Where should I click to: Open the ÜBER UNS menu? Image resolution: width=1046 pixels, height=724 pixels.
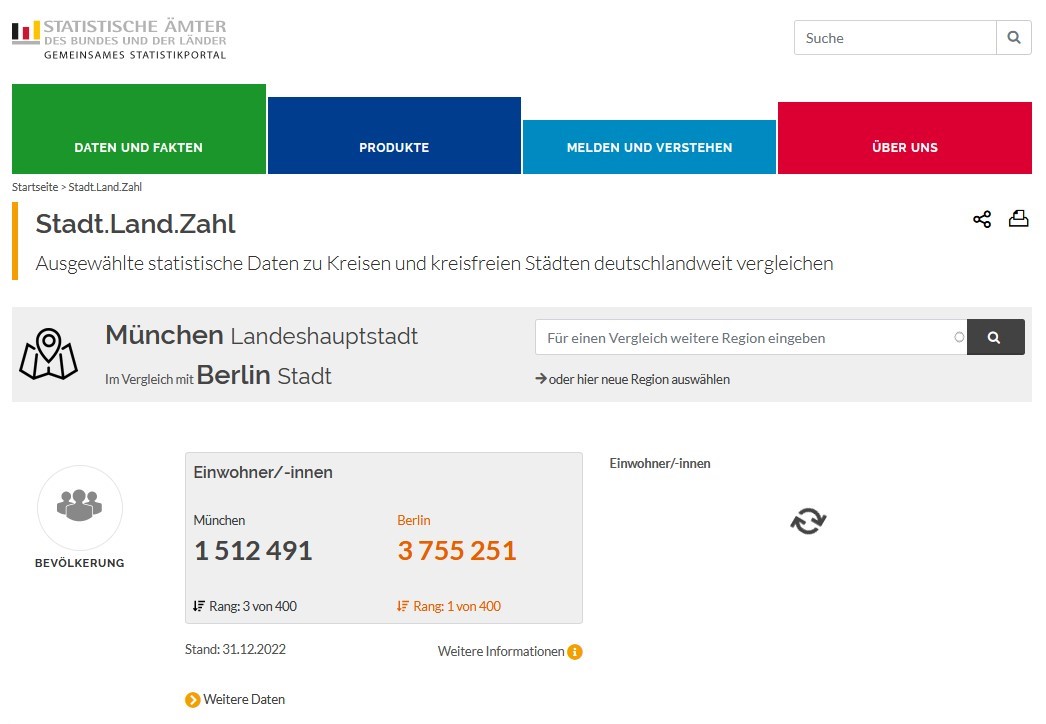click(904, 147)
